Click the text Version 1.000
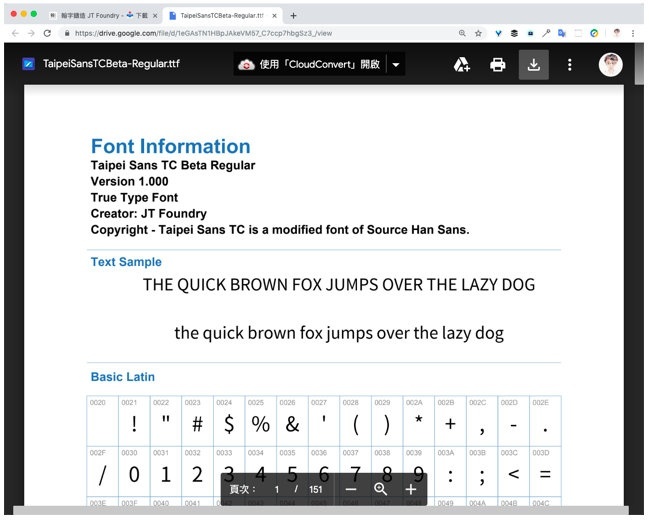649x520 pixels. (130, 181)
